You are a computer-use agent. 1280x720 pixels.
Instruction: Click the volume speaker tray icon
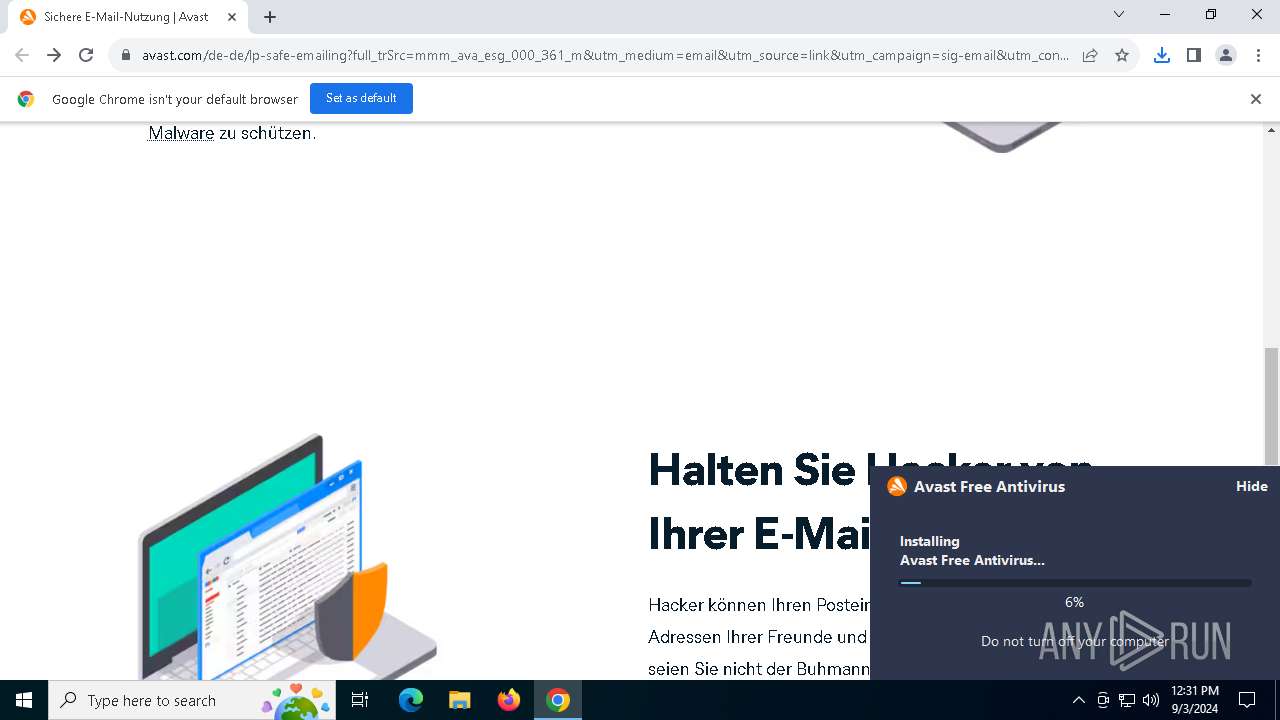pos(1151,700)
